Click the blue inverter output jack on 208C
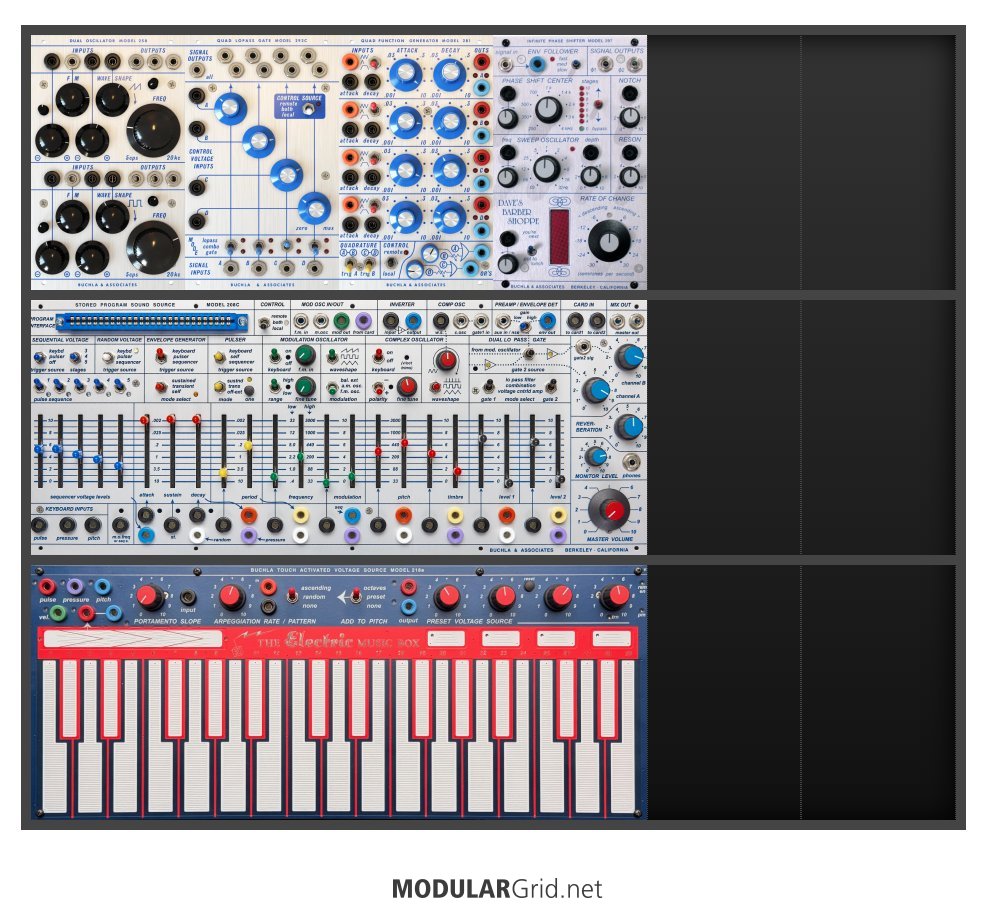The width and height of the screenshot is (996, 910). point(414,321)
